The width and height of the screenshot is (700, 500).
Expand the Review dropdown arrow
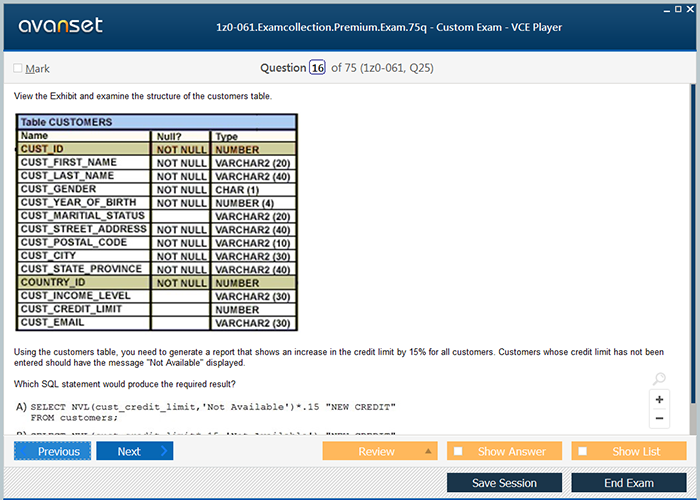[x=429, y=451]
